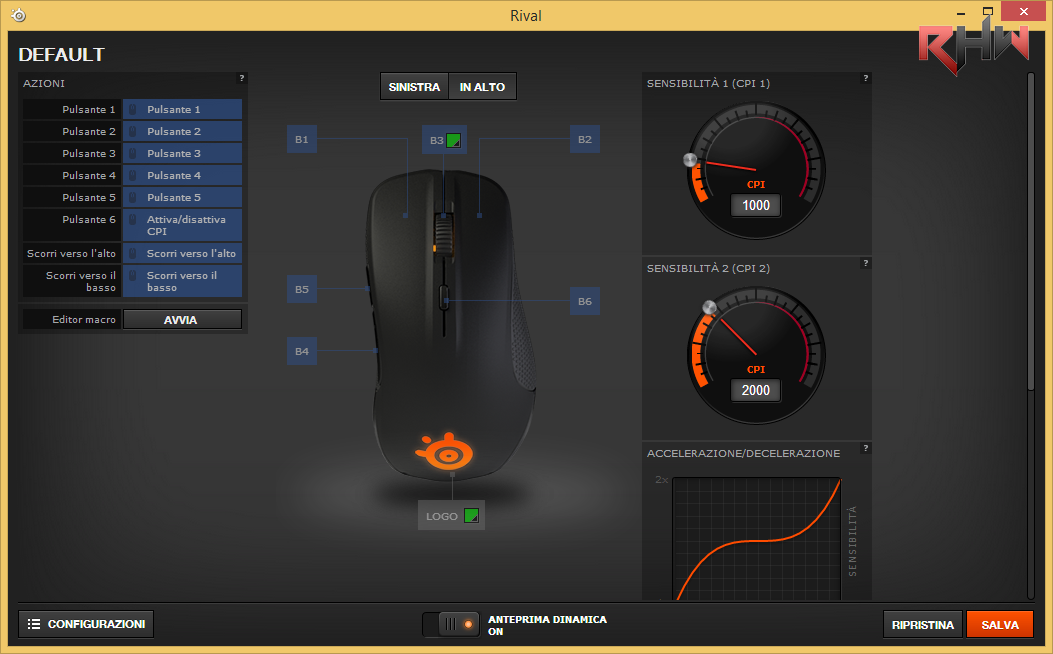This screenshot has width=1053, height=654.
Task: Switch to the SINISTRA mouse view
Action: [x=414, y=87]
